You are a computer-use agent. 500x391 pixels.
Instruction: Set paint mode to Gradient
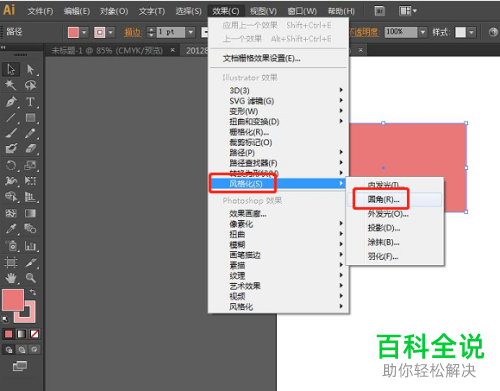(x=21, y=334)
